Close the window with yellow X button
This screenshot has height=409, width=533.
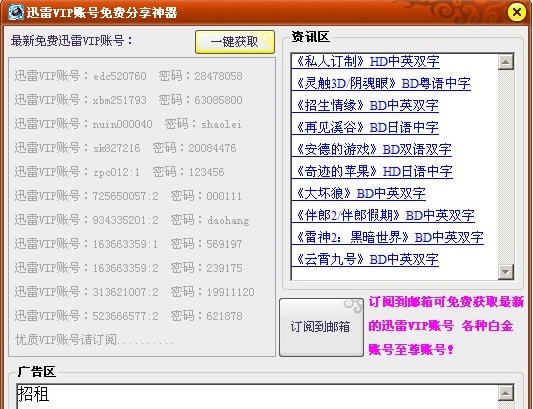[x=517, y=12]
